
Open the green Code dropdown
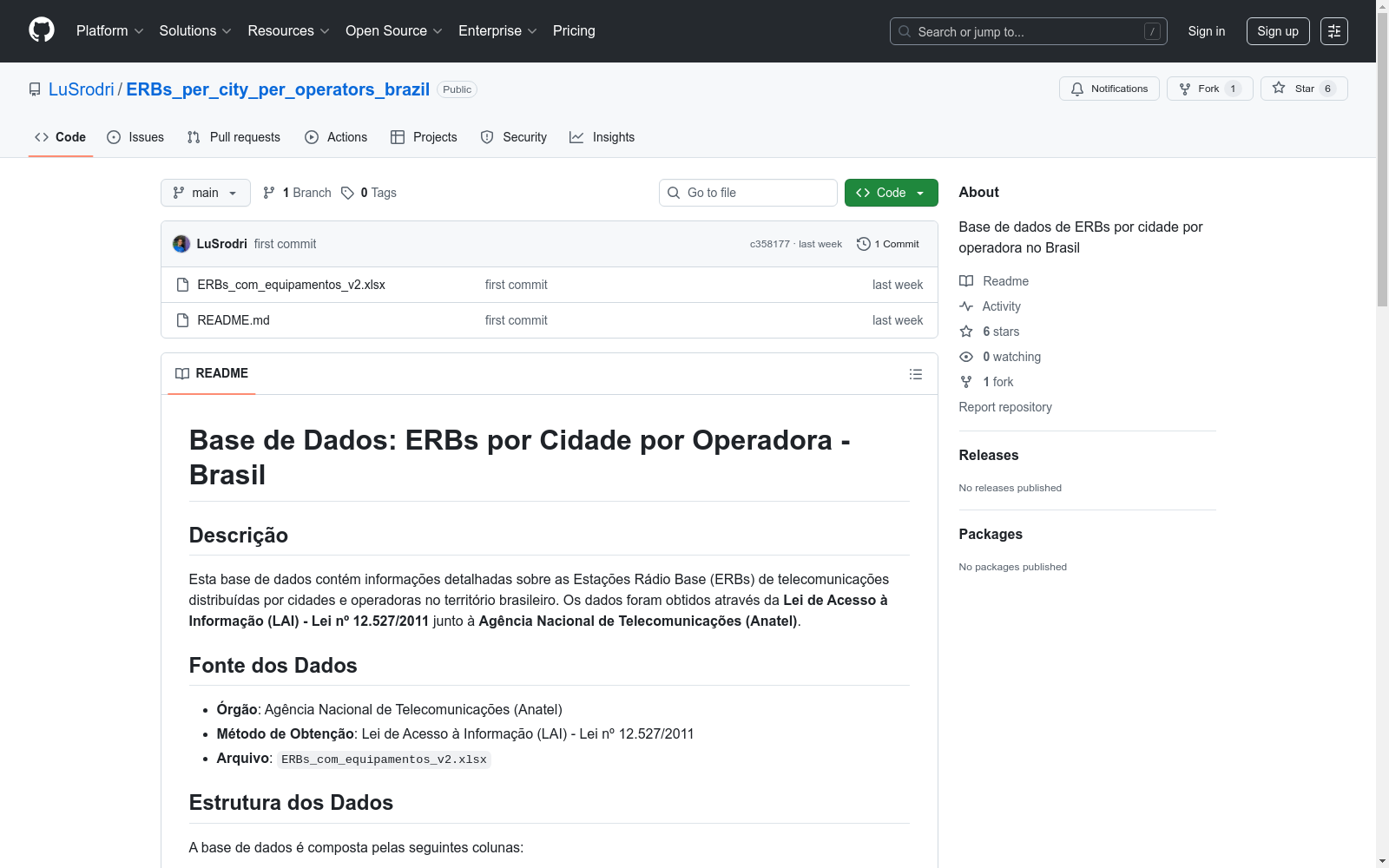892,193
